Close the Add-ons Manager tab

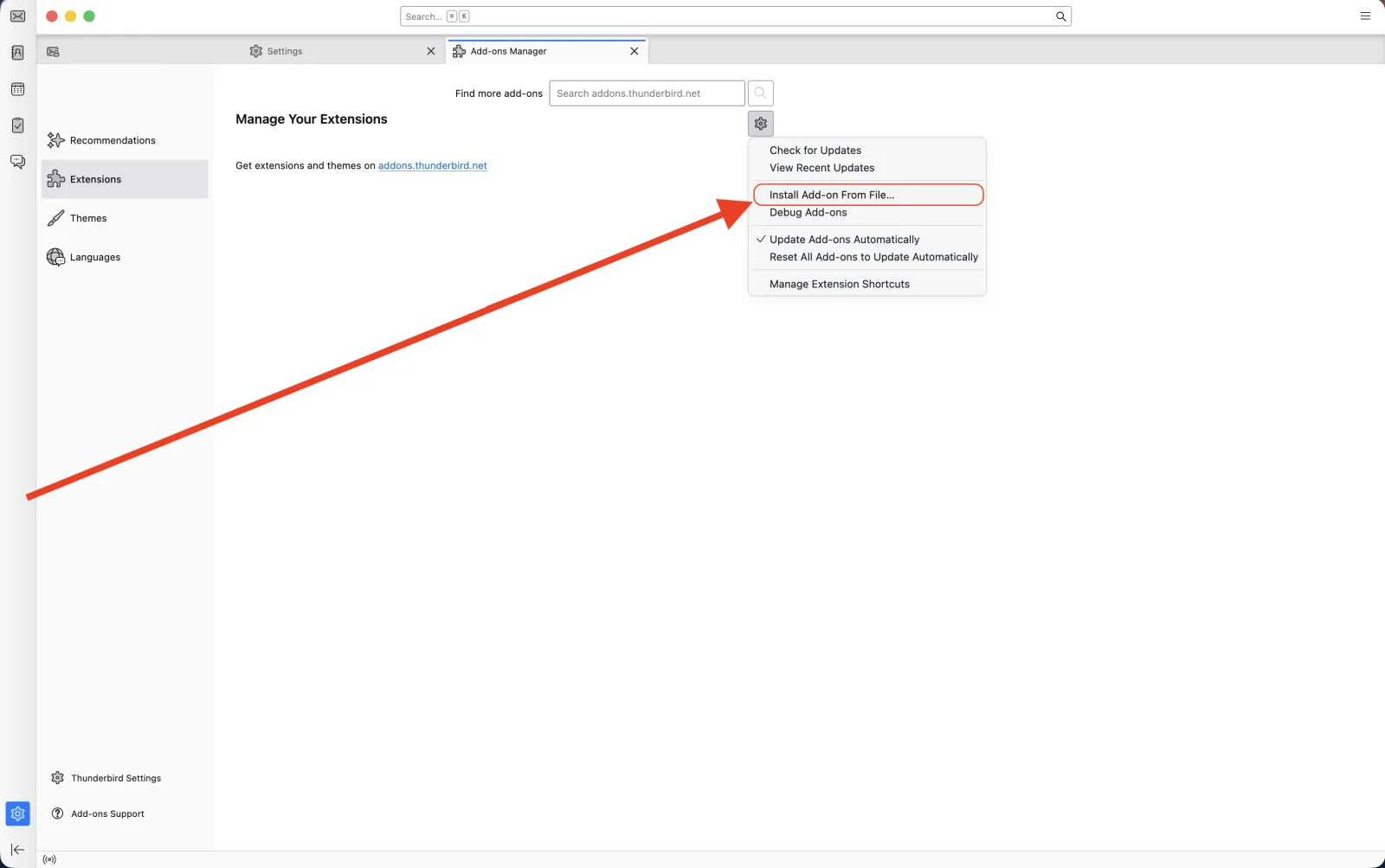click(x=634, y=51)
